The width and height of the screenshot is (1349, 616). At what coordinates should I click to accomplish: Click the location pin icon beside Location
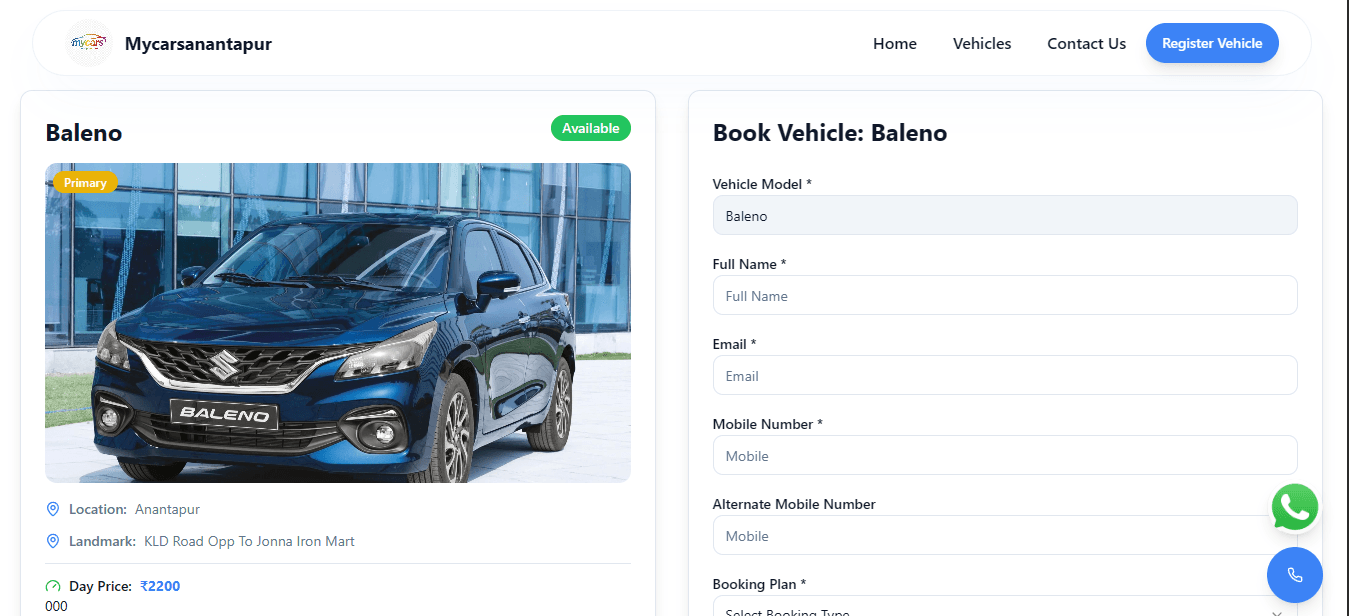pos(53,509)
